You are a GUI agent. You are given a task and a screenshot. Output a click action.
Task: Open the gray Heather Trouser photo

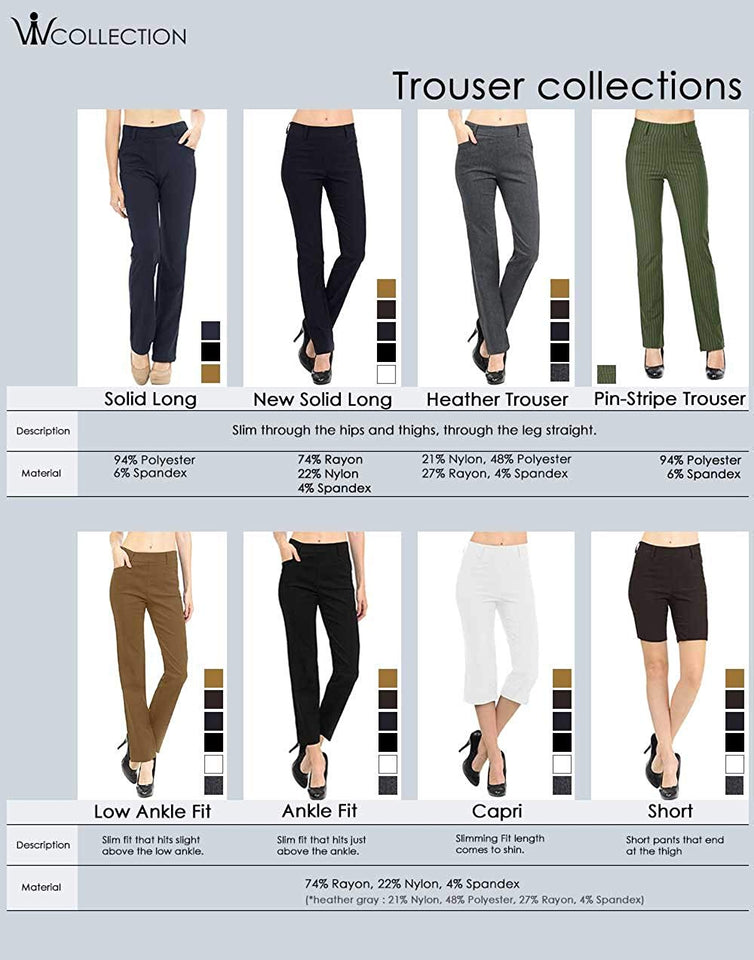point(496,247)
